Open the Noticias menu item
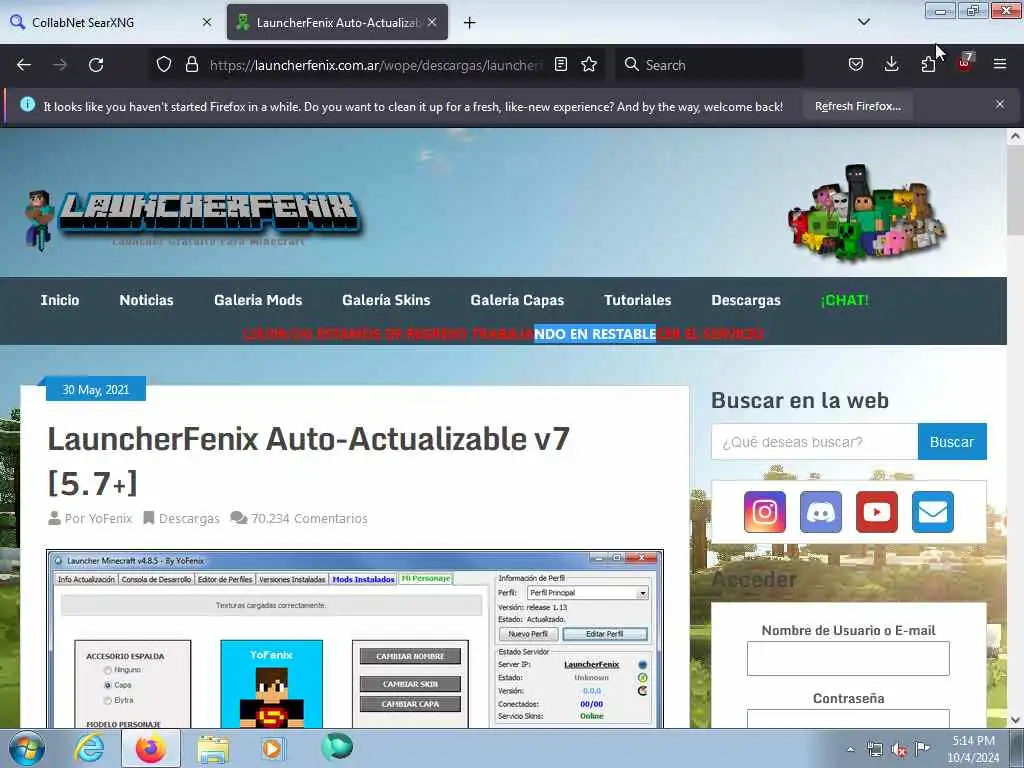This screenshot has width=1024, height=768. click(x=146, y=300)
